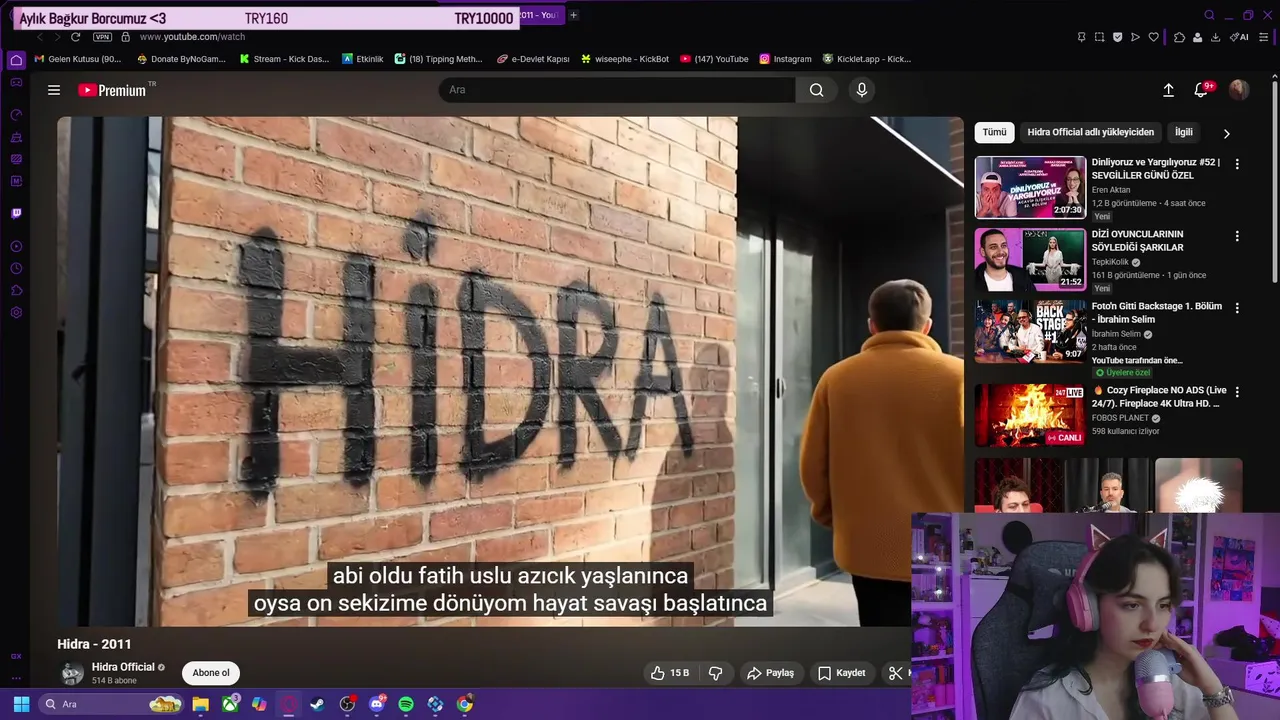The image size is (1280, 720).
Task: Open sidebar settings gear icon
Action: [x=16, y=313]
